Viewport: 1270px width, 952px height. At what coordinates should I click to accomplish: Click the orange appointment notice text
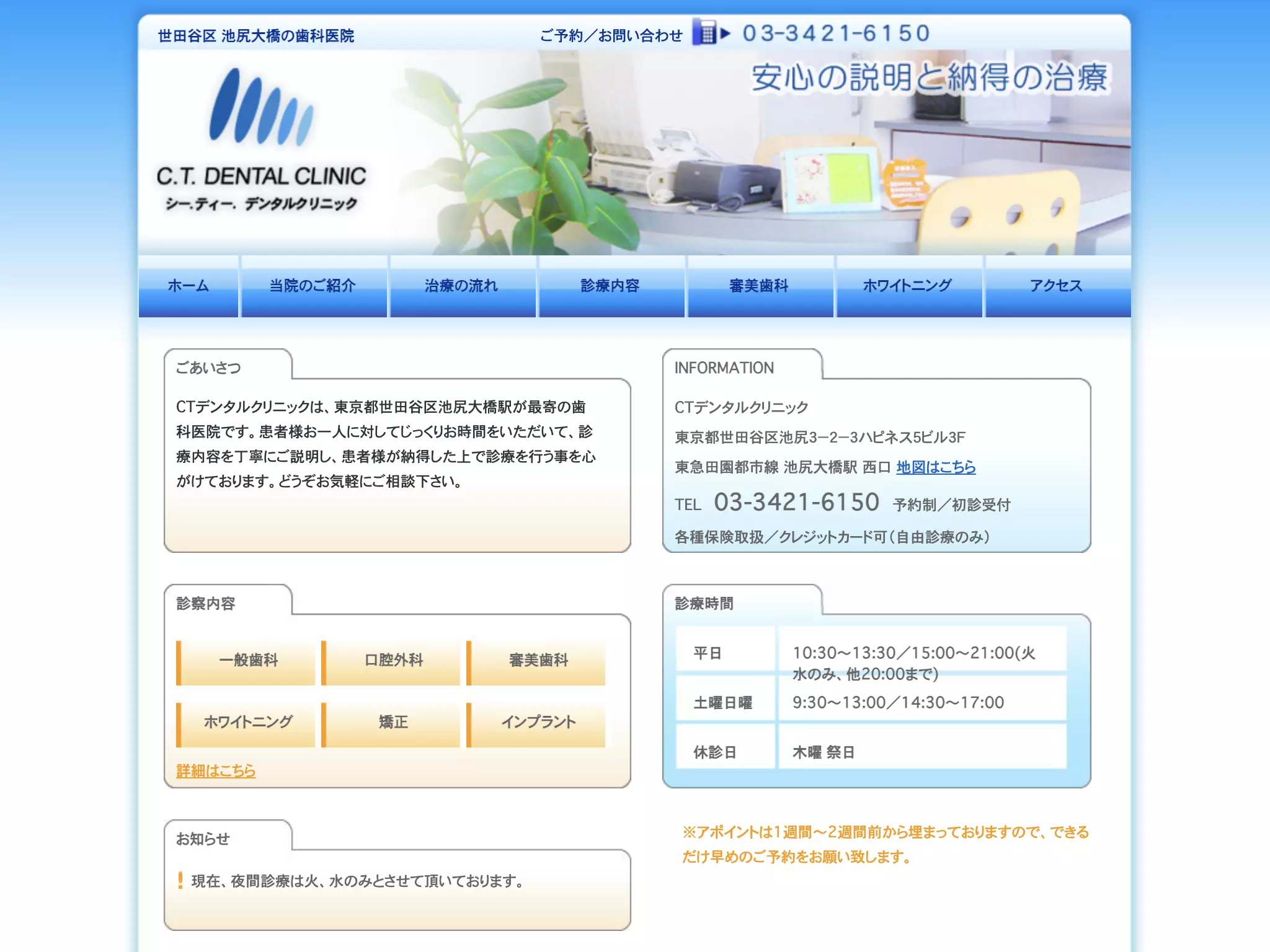(x=886, y=844)
